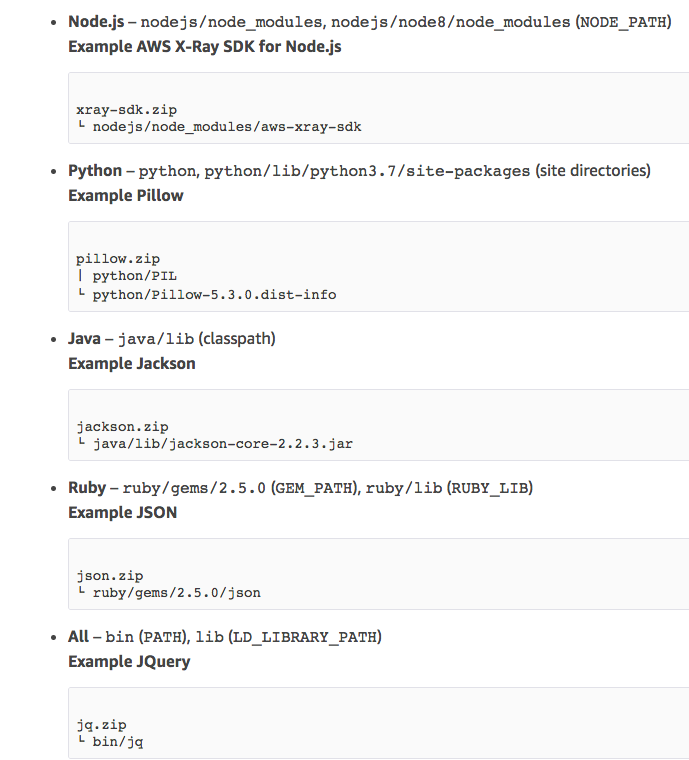Image resolution: width=689 pixels, height=760 pixels.
Task: Click Example Jackson heading
Action: click(132, 364)
